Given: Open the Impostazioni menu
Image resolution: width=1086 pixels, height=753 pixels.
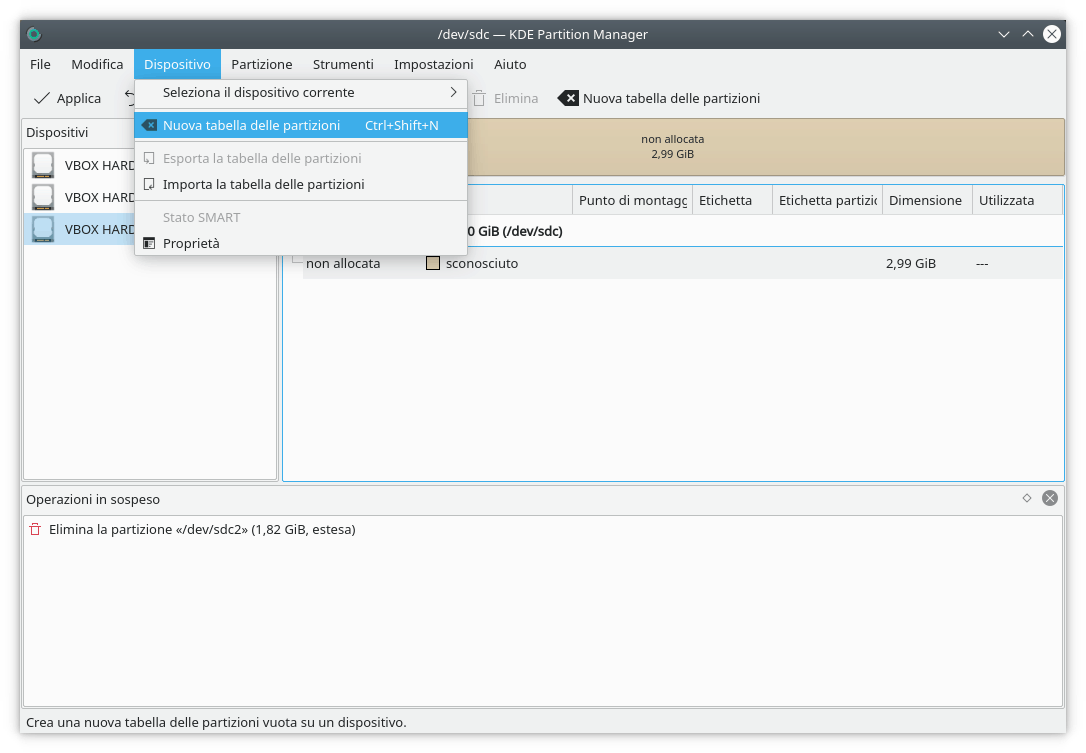Looking at the screenshot, I should tap(433, 64).
